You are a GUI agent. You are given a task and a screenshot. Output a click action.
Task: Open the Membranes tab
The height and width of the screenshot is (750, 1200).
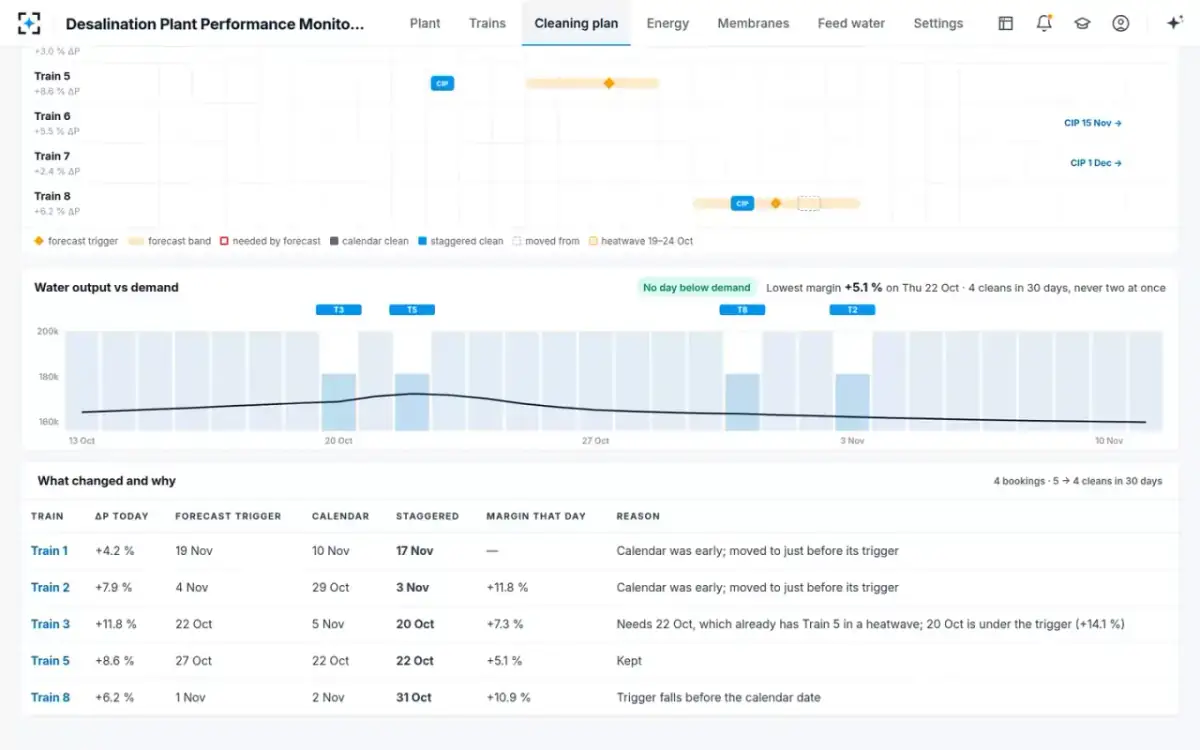(x=753, y=23)
